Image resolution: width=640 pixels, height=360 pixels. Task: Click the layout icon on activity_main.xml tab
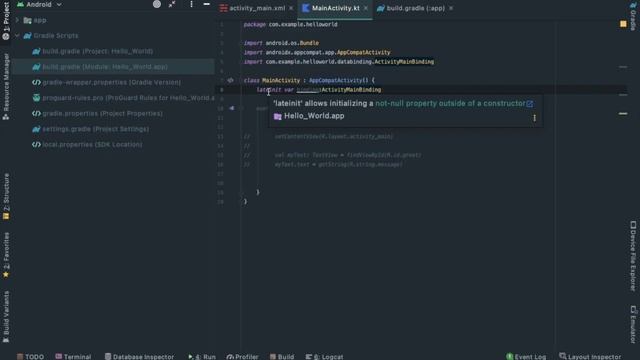[x=223, y=8]
